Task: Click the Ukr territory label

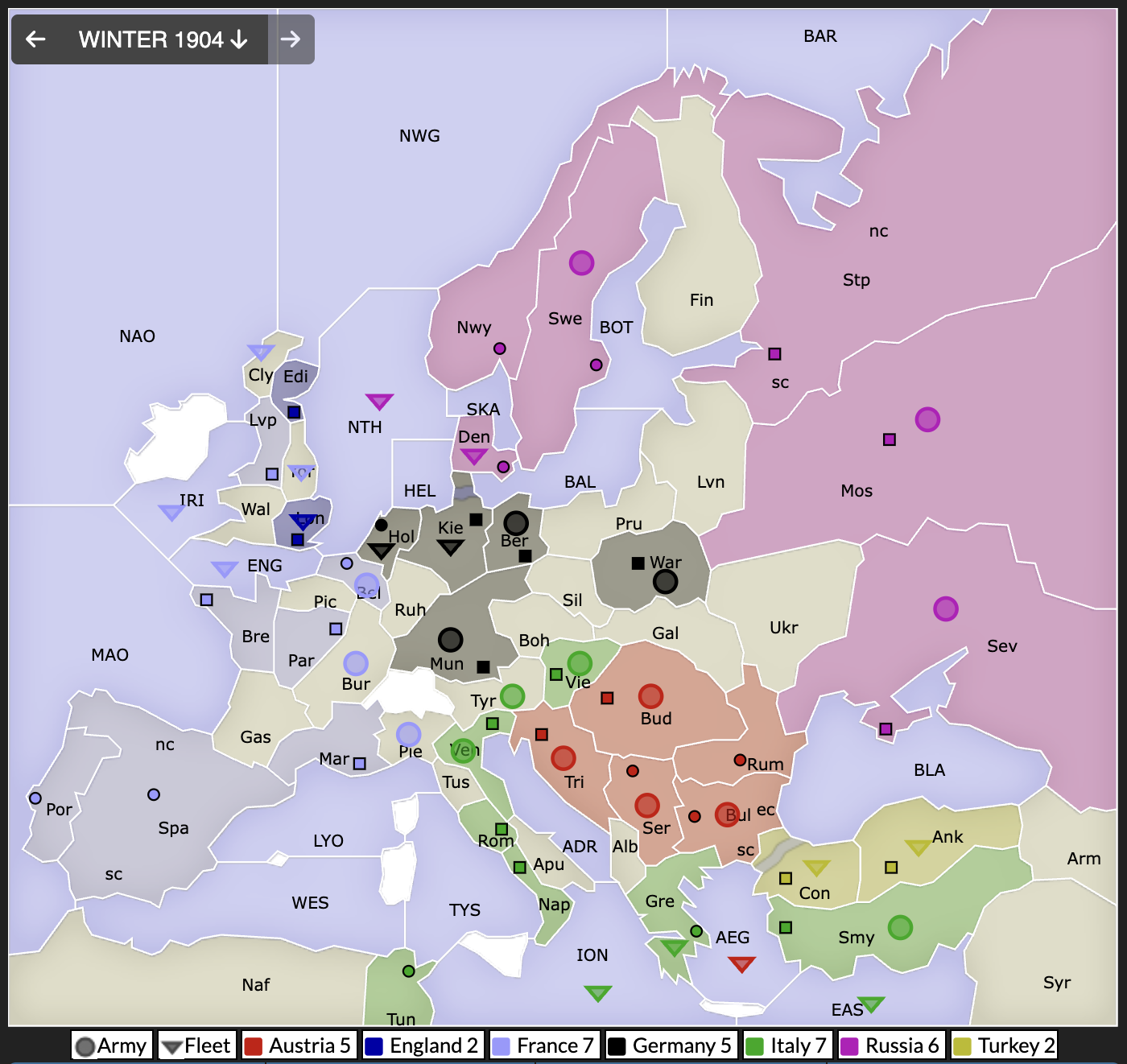Action: tap(783, 628)
